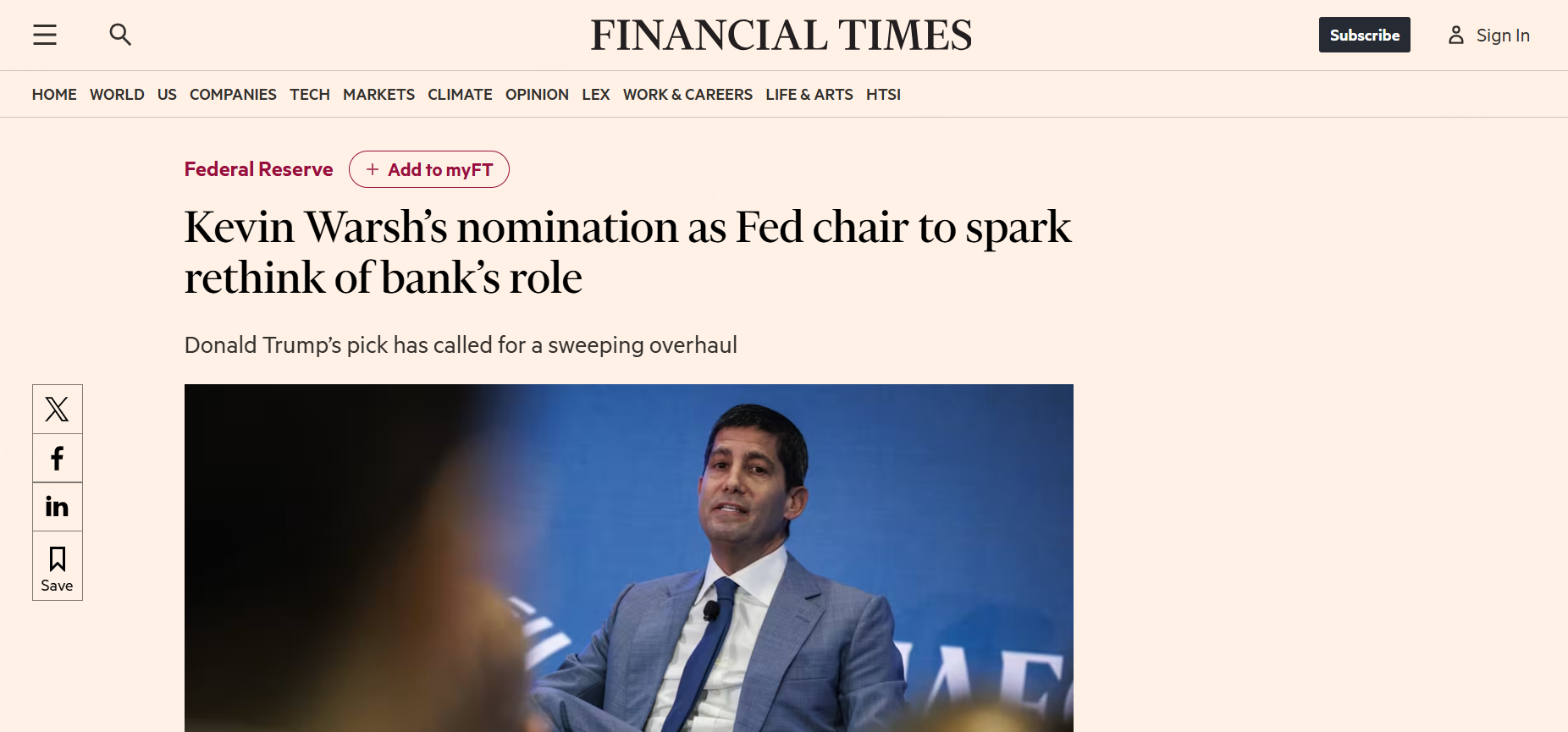Click the Subscribe button
This screenshot has height=732, width=1568.
click(x=1364, y=35)
